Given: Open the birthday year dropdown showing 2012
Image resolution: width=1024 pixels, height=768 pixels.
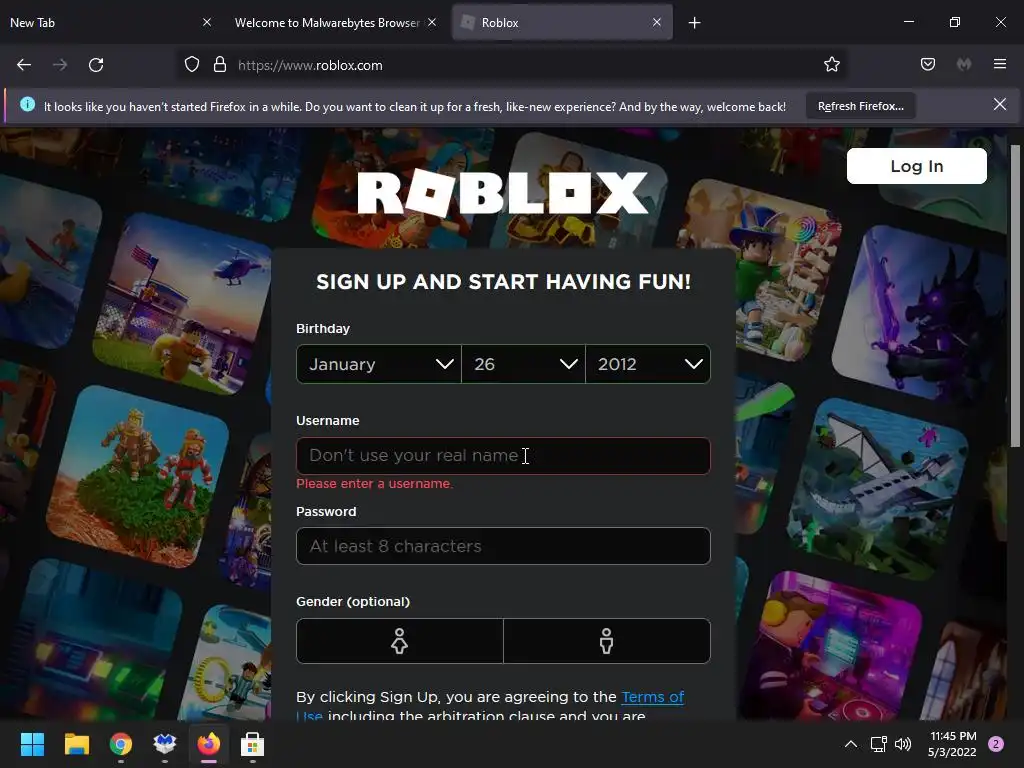Looking at the screenshot, I should coord(648,364).
